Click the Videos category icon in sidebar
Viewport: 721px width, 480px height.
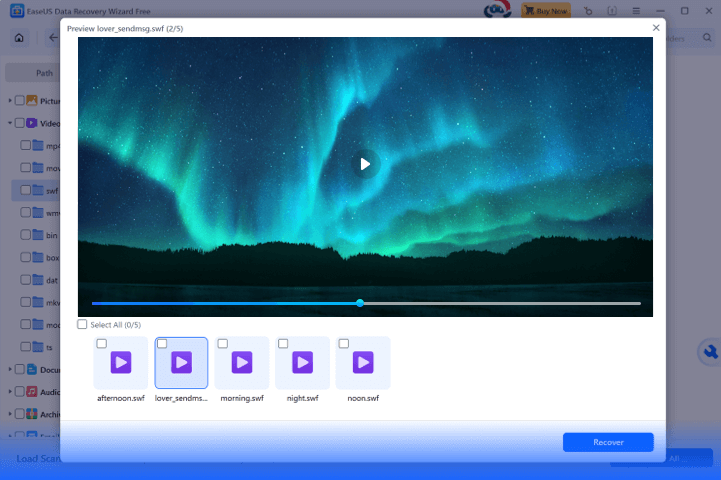pos(32,123)
